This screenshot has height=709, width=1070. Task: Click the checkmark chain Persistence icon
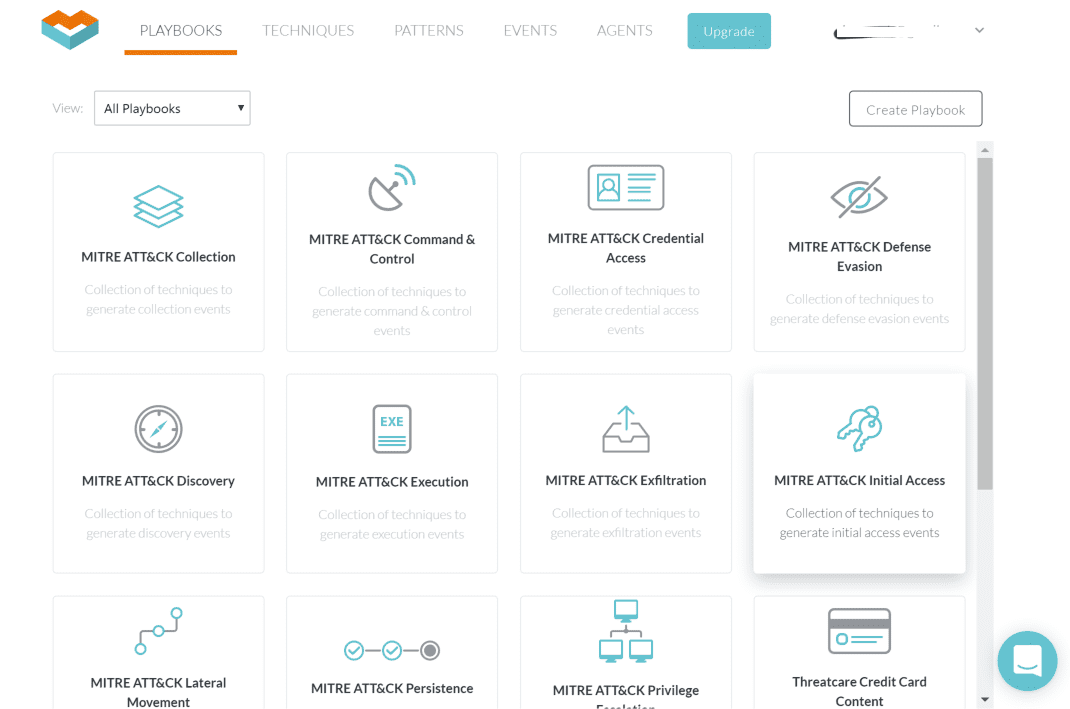[392, 650]
